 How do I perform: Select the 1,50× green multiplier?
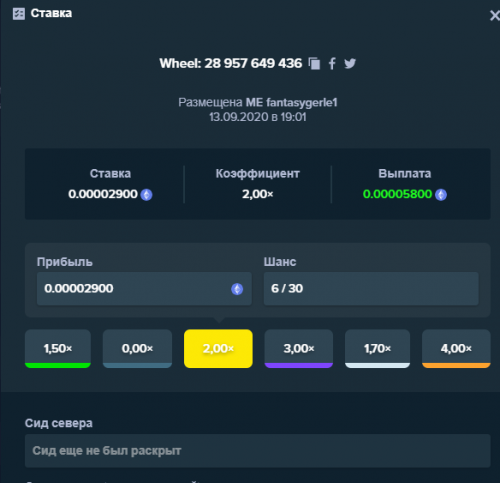pos(58,349)
